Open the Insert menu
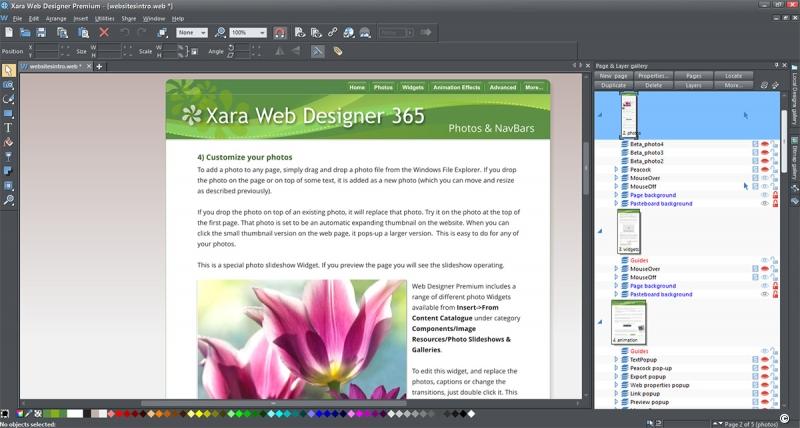This screenshot has height=428, width=800. [x=81, y=18]
